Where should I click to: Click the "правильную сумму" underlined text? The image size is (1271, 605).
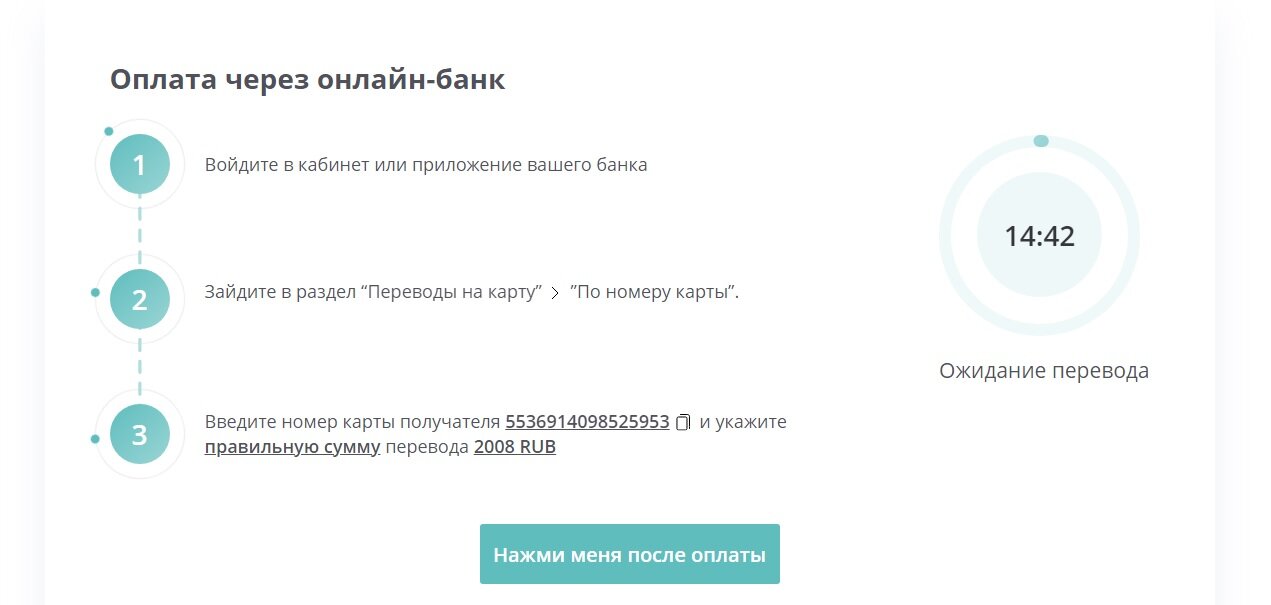tap(292, 447)
